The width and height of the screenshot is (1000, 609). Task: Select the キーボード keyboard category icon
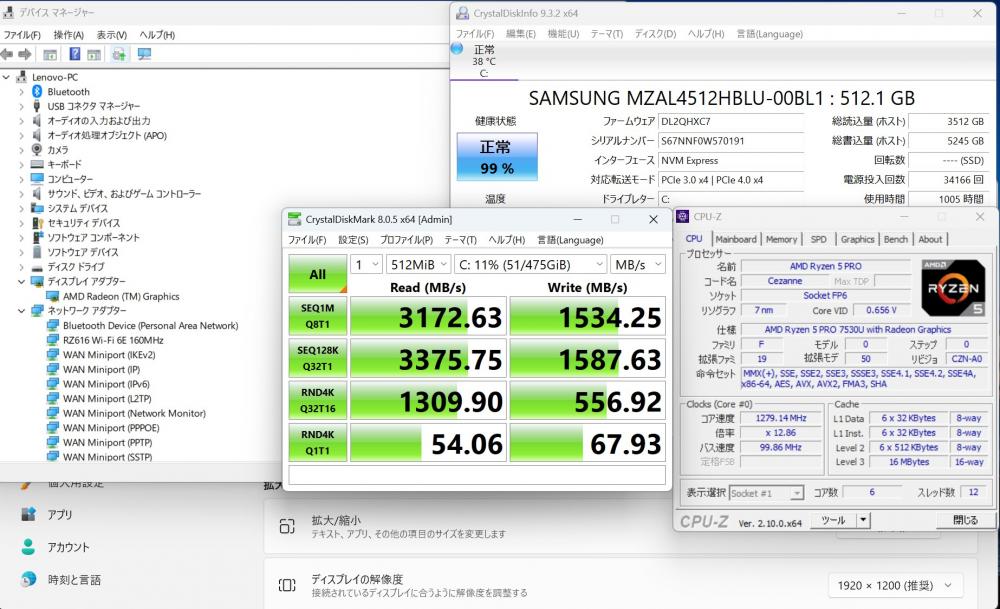point(37,165)
